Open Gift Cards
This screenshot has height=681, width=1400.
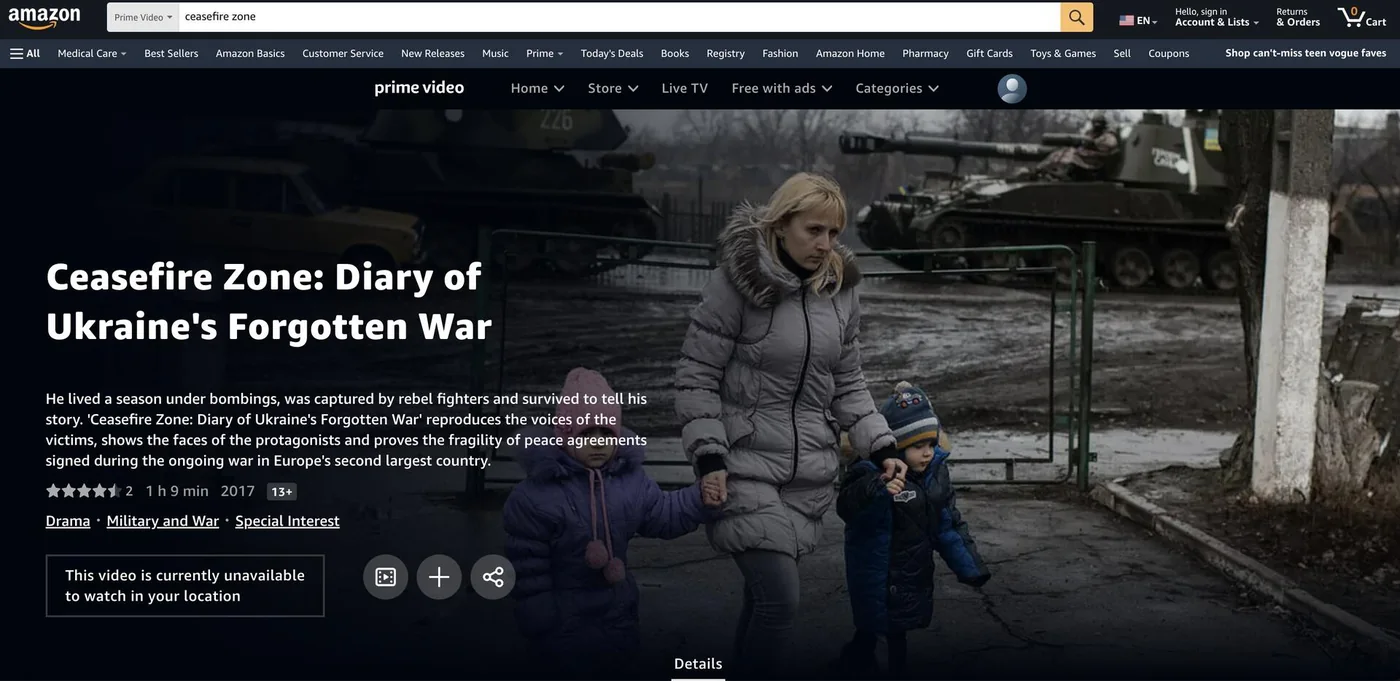tap(989, 53)
